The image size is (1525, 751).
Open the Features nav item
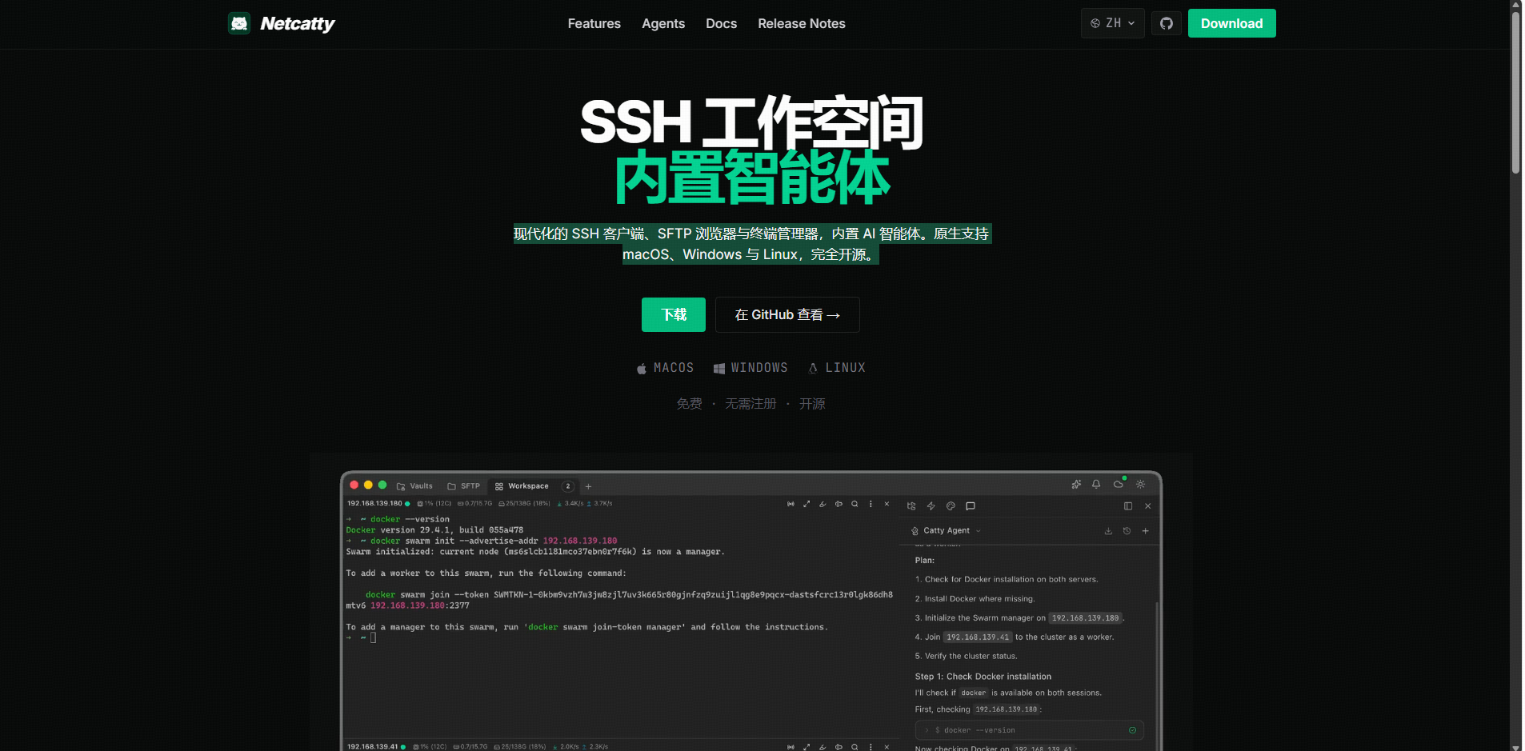click(x=594, y=23)
